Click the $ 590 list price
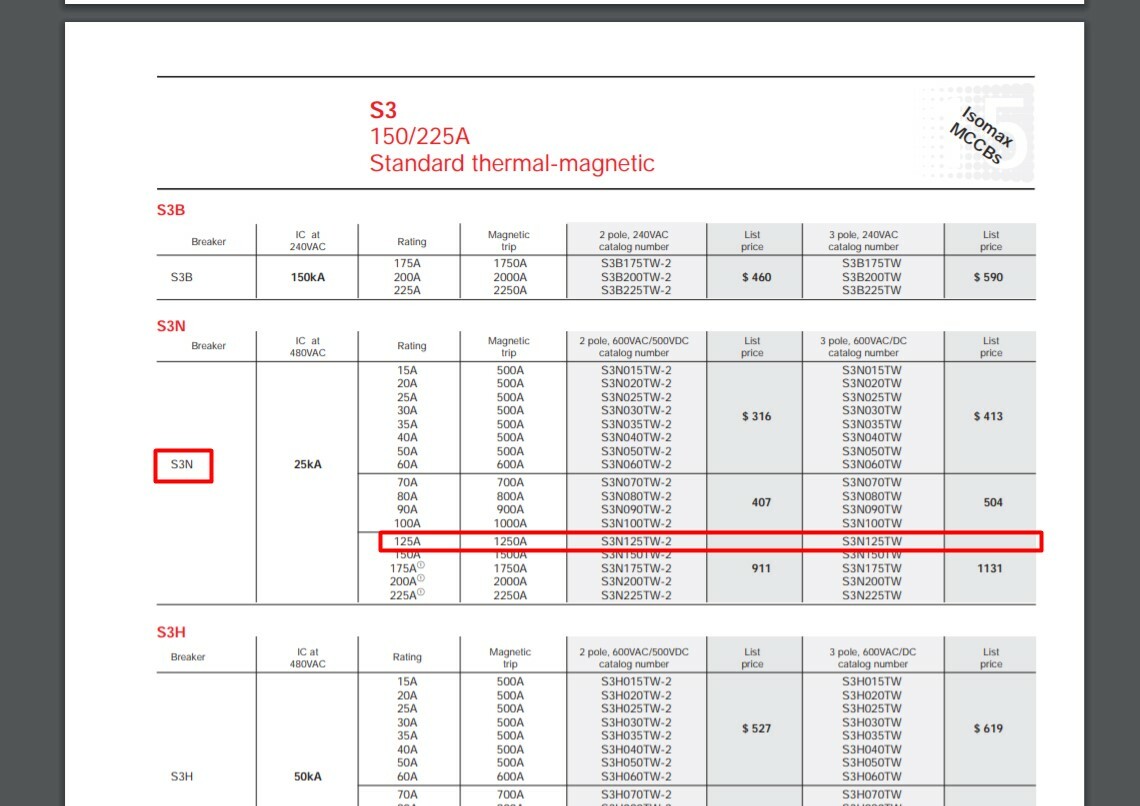The image size is (1140, 806). pos(988,278)
